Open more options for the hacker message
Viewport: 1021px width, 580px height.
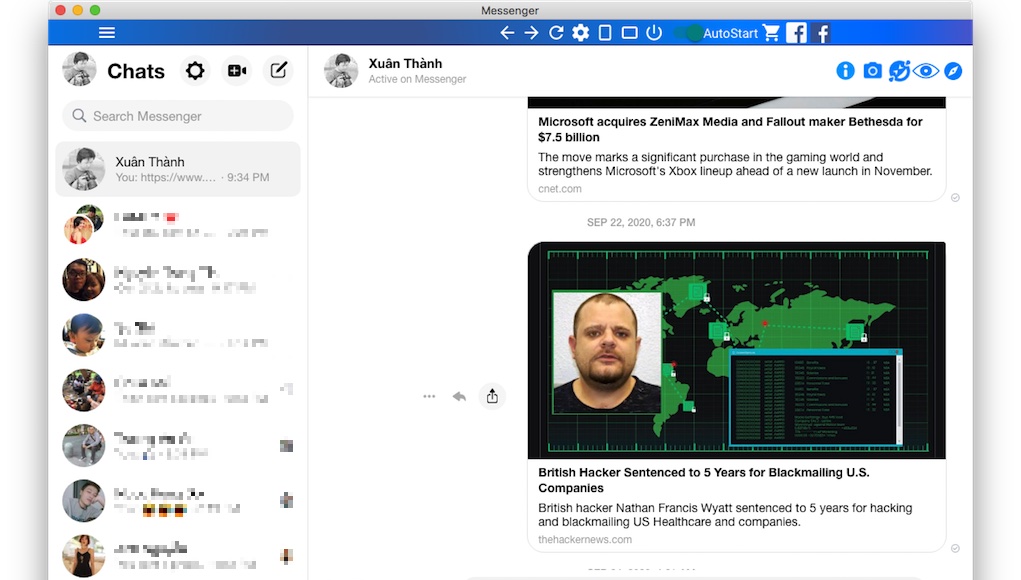(429, 396)
